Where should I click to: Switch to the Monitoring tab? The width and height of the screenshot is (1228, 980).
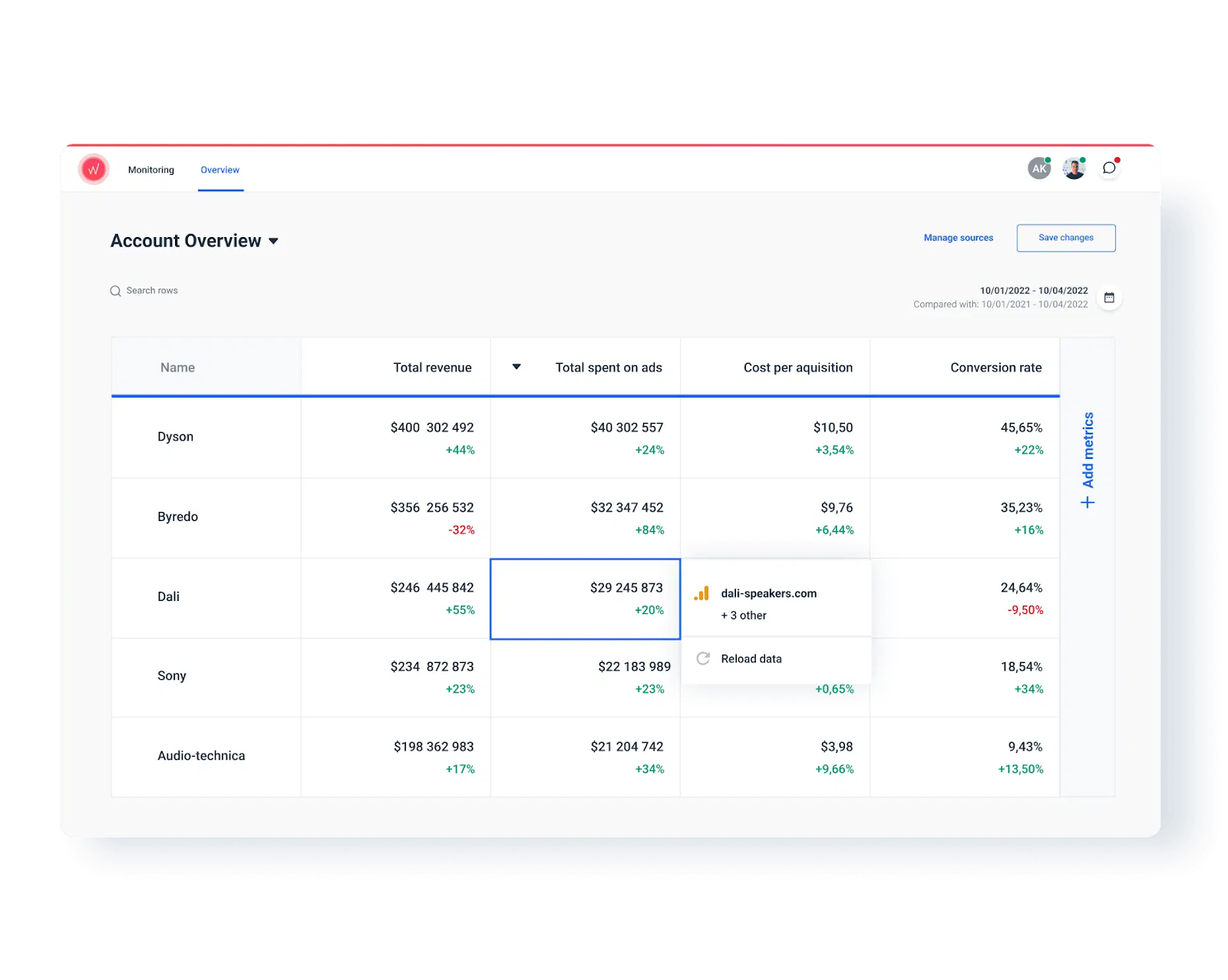(x=150, y=170)
